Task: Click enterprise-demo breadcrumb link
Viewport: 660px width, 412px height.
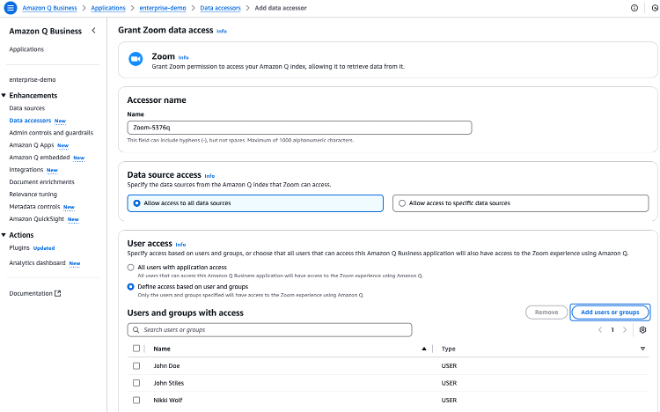Action: tap(162, 8)
